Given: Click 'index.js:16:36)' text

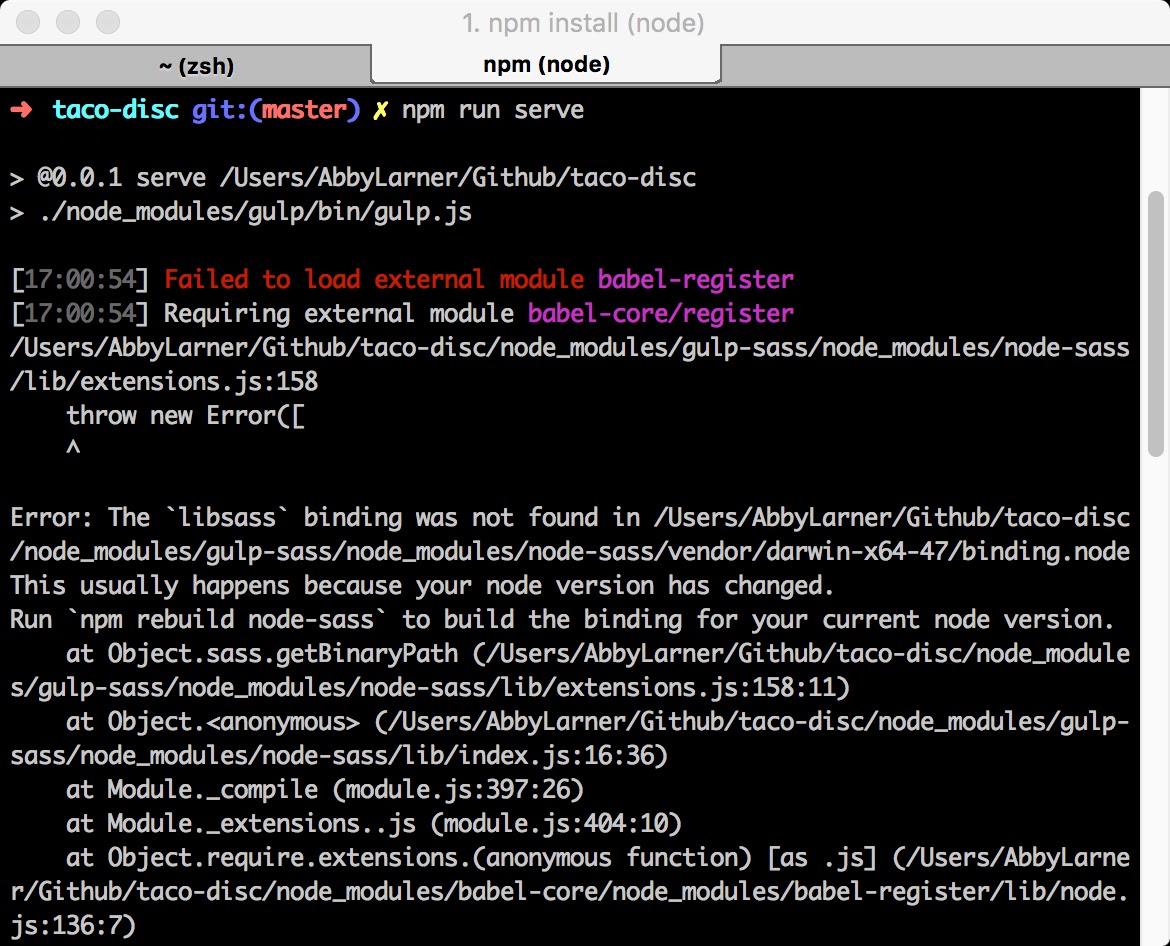Looking at the screenshot, I should [x=563, y=756].
